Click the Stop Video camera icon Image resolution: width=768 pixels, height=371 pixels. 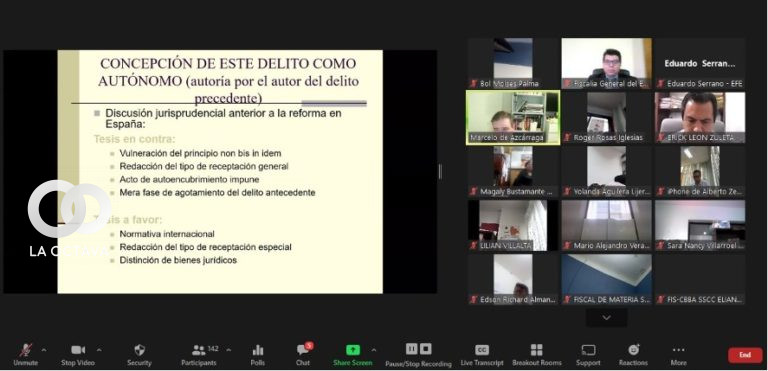(x=78, y=350)
